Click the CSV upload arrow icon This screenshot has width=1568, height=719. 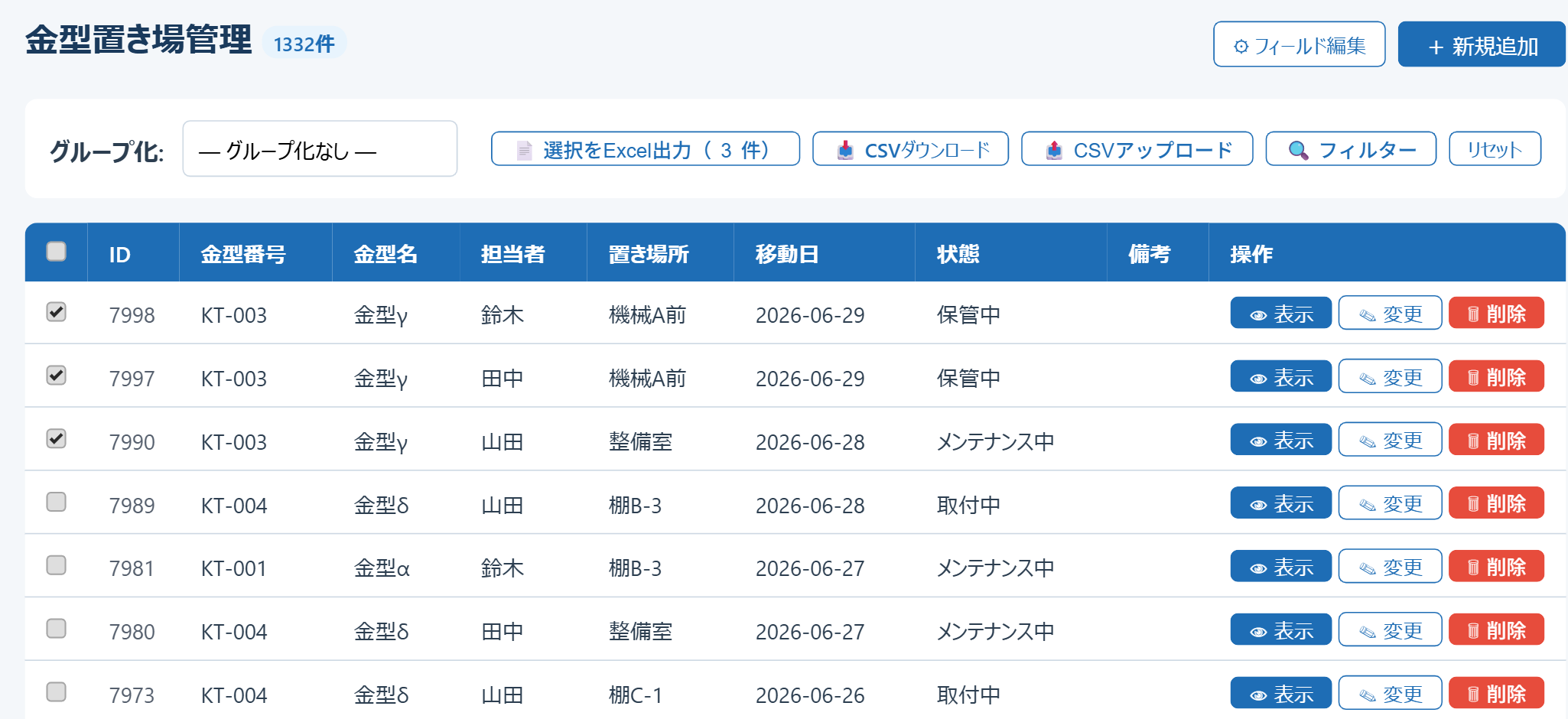(x=1054, y=150)
